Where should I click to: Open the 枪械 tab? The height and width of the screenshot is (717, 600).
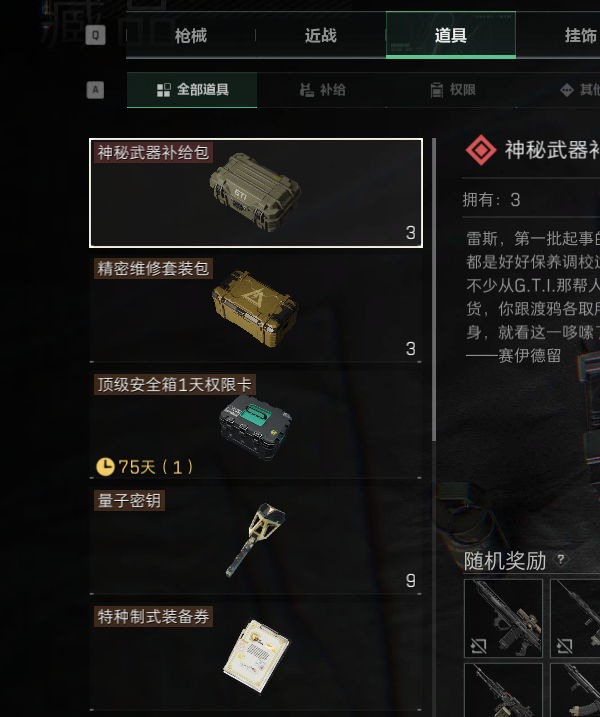pos(191,35)
